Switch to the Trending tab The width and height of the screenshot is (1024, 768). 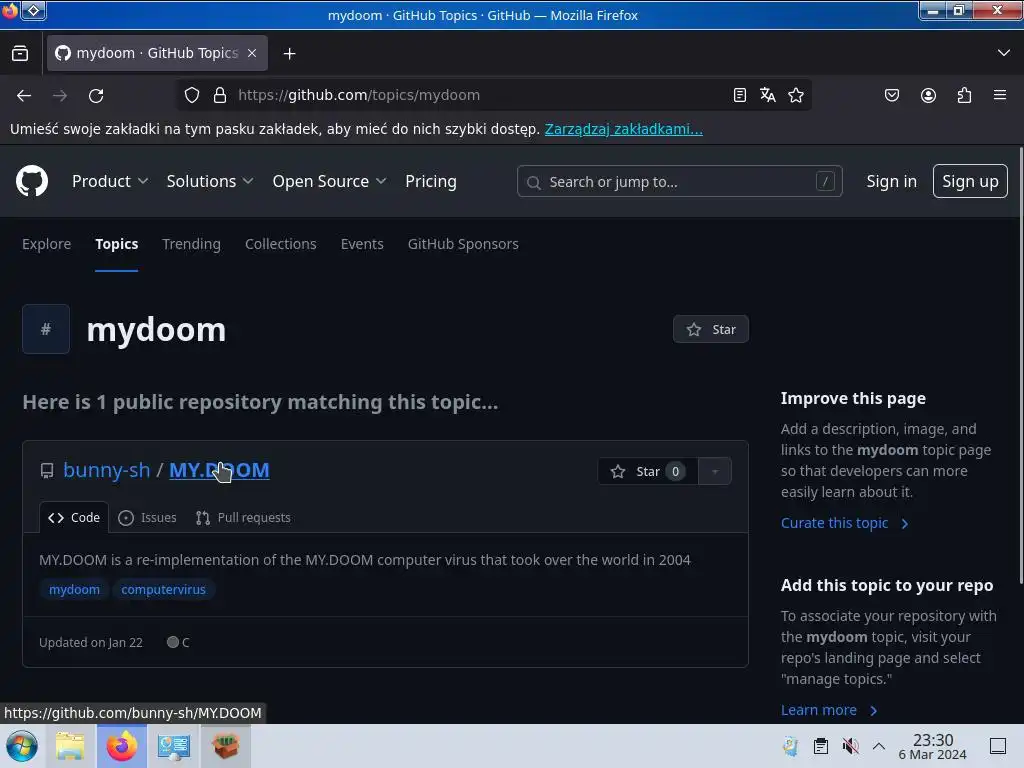click(191, 244)
